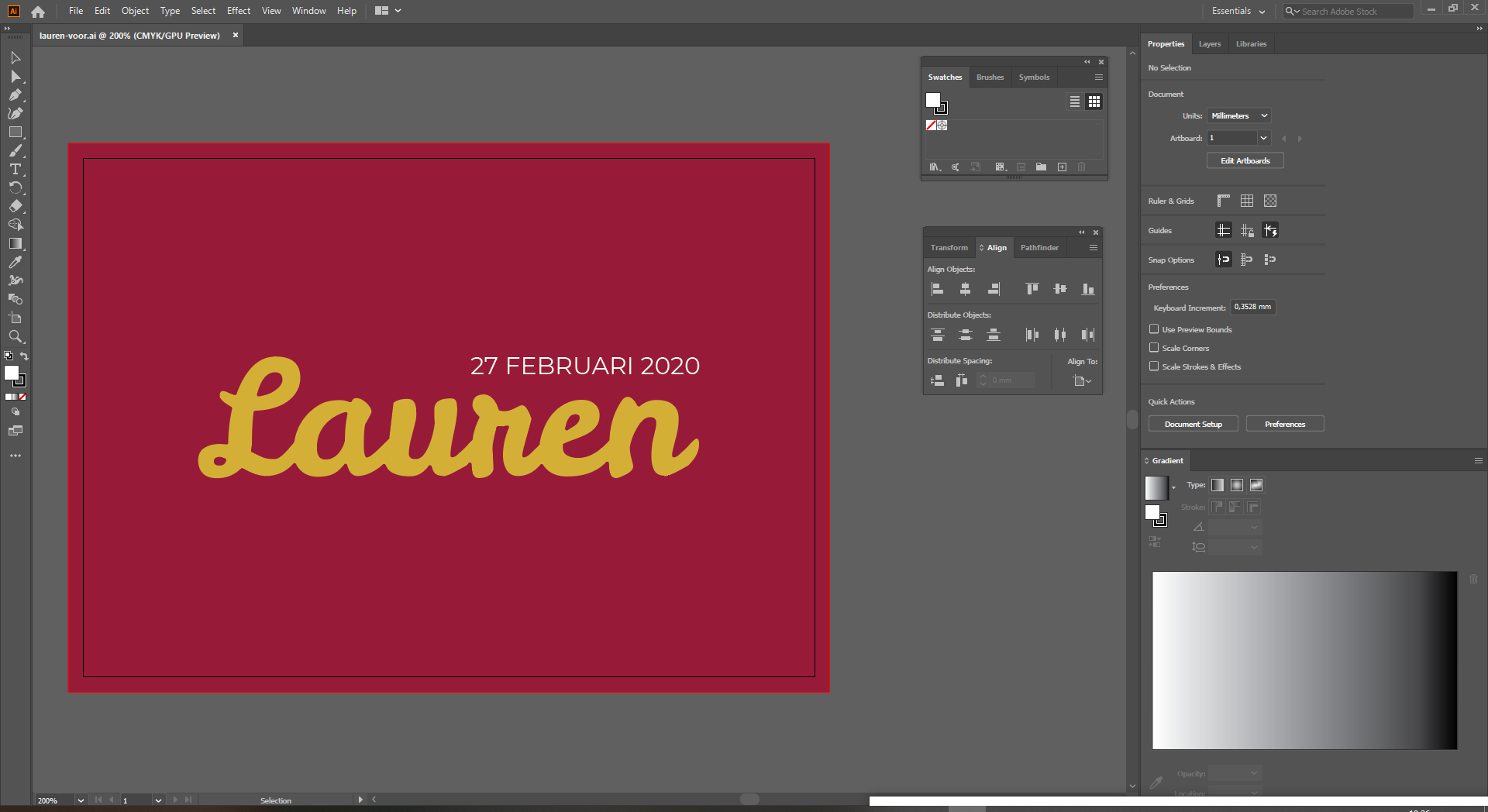Select the Pen tool
Viewport: 1488px width, 812px height.
coord(15,95)
